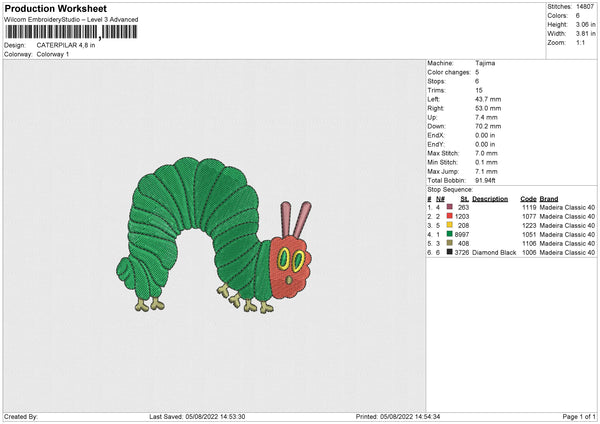600x424 pixels.
Task: Click 'Page 1 of 1' in the footer
Action: tap(579, 417)
